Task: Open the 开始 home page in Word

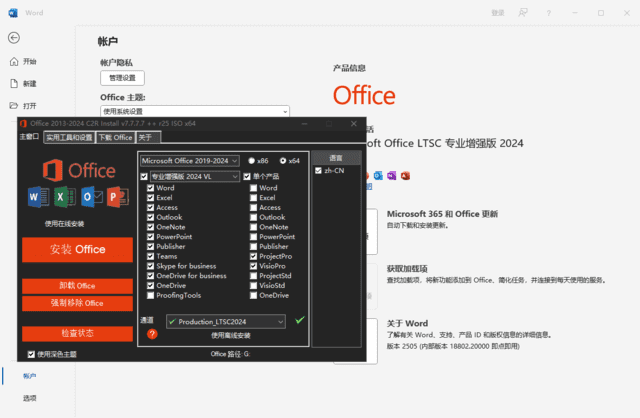Action: click(23, 62)
